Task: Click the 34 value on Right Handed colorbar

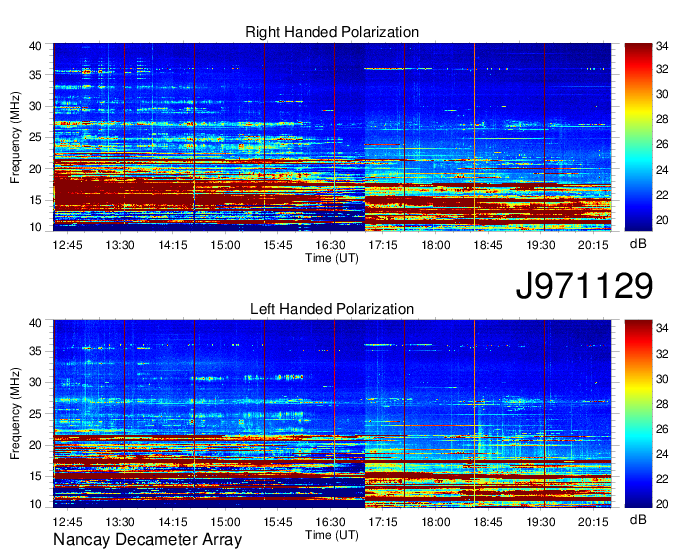Action: [x=662, y=46]
